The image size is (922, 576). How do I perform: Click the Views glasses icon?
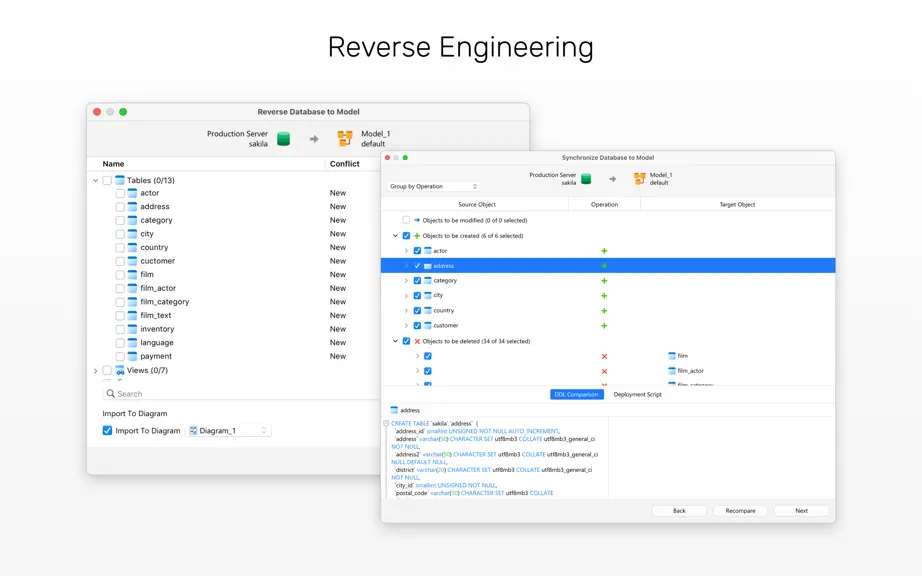(x=120, y=370)
